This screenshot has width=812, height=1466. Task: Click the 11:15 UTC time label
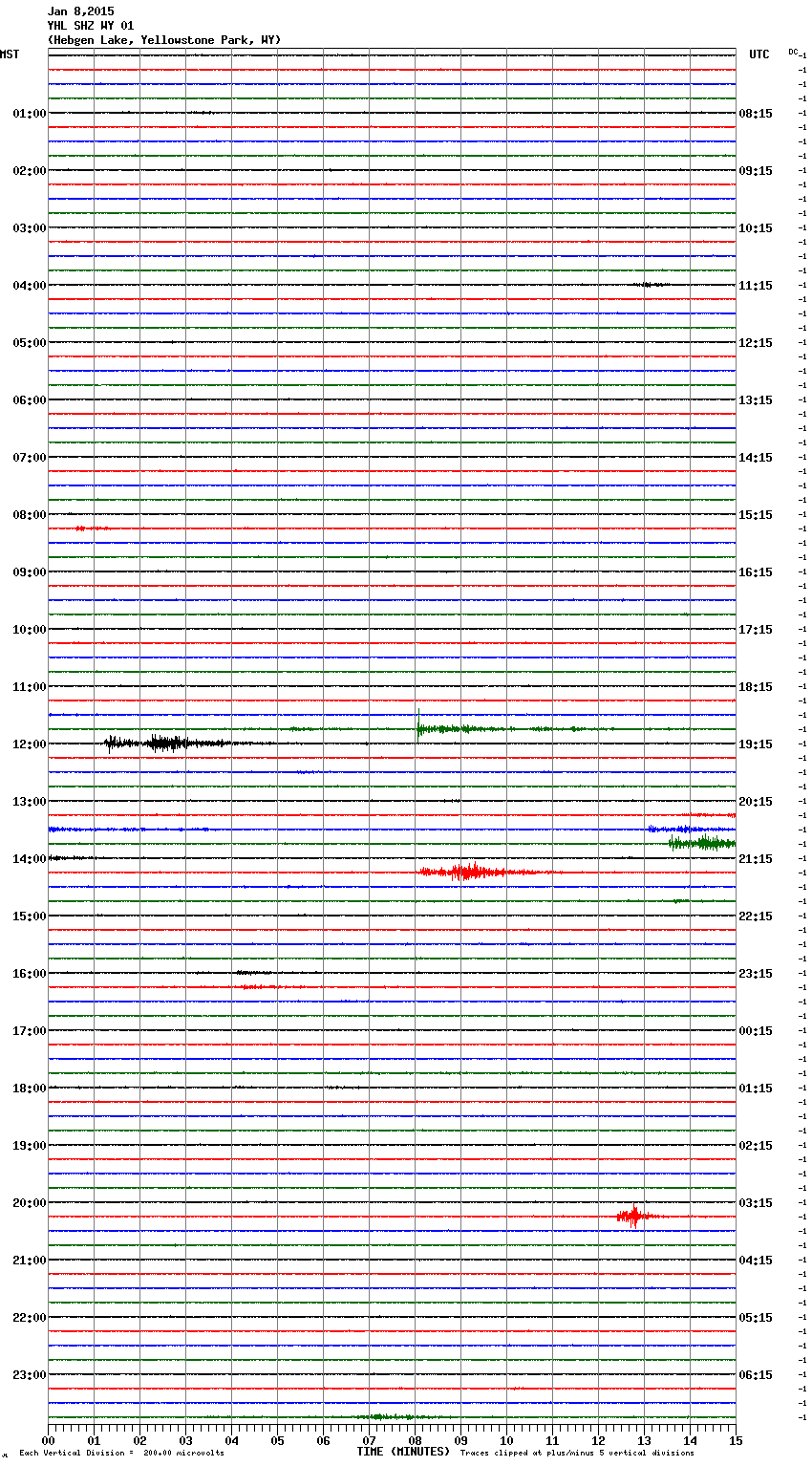pos(756,286)
